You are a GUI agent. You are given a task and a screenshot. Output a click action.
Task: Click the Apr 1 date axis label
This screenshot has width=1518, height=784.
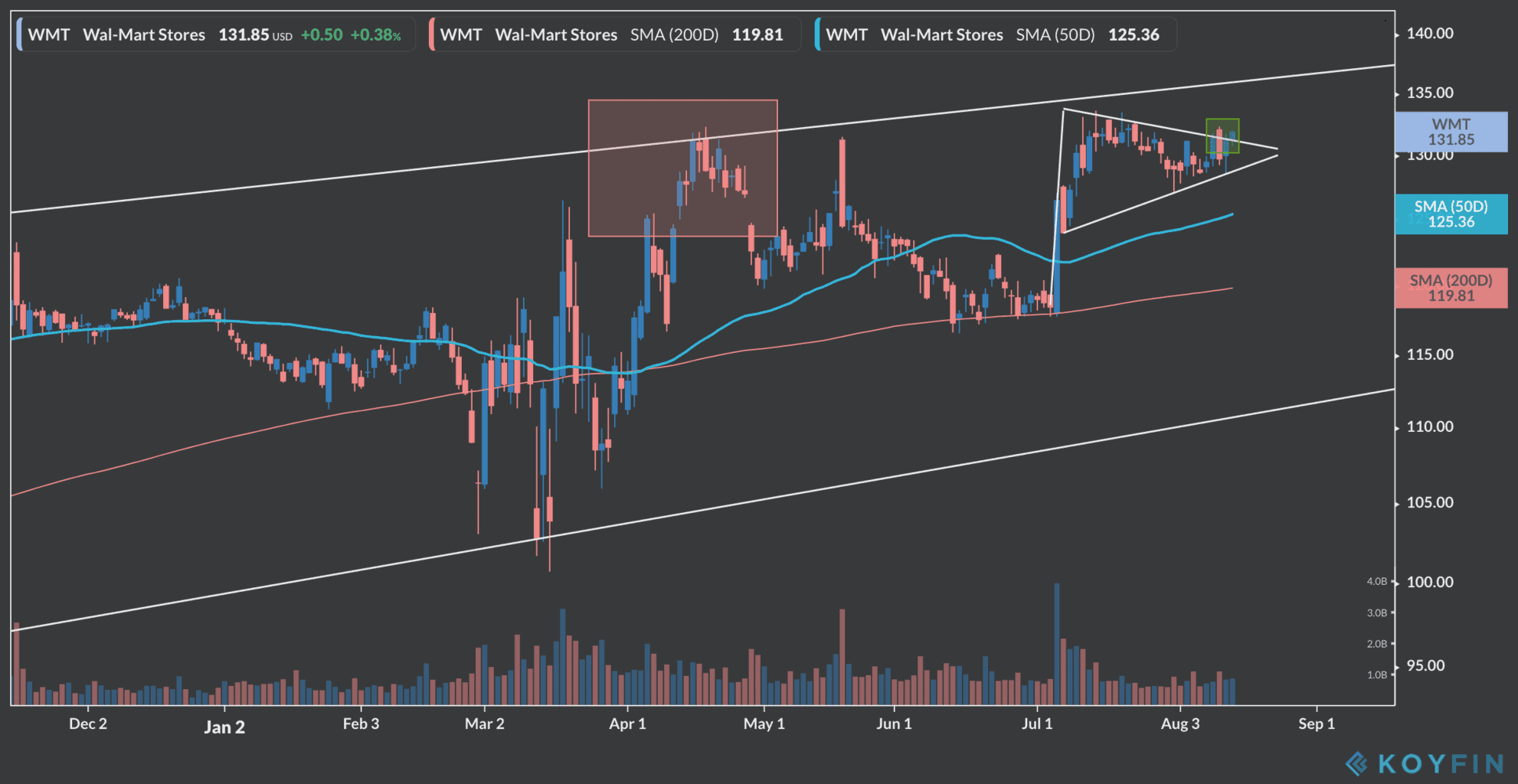click(x=627, y=724)
